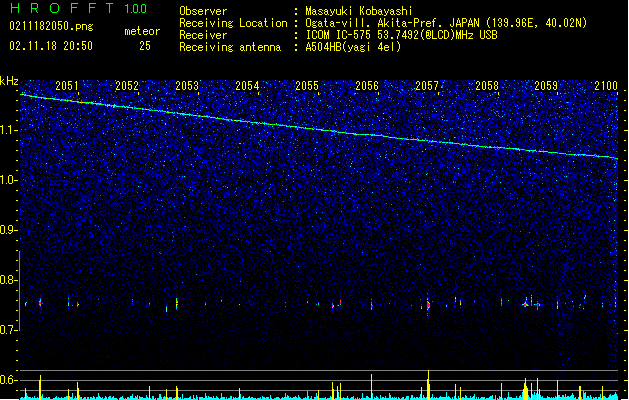Click the 0.6 kHz axis label

pos(8,380)
